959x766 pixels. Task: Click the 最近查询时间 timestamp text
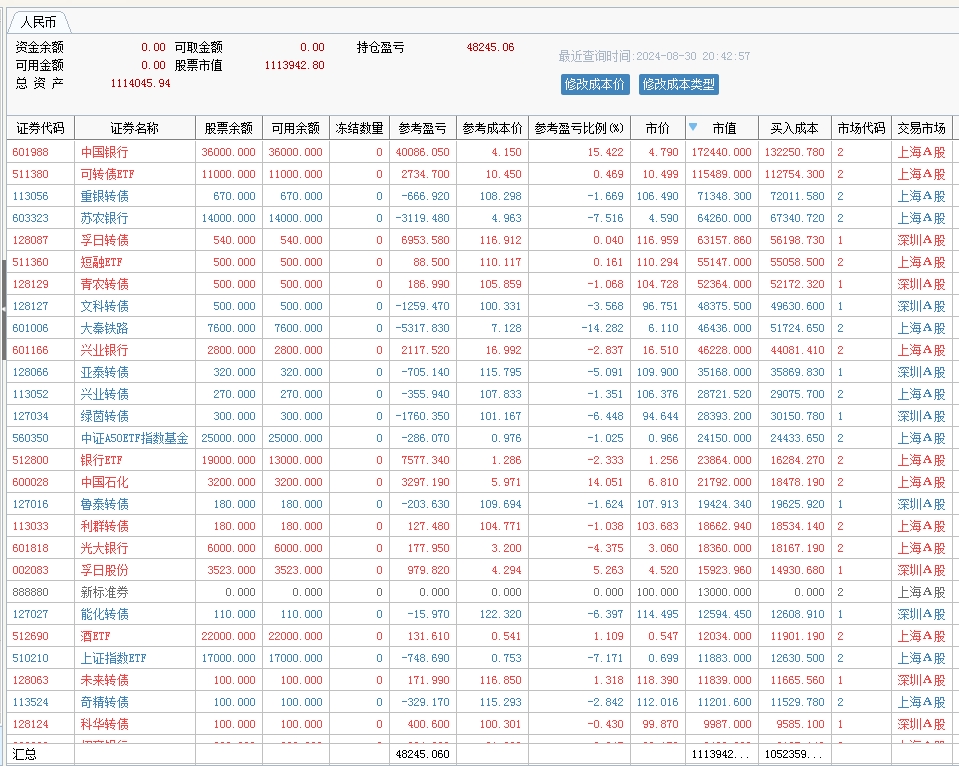click(654, 56)
